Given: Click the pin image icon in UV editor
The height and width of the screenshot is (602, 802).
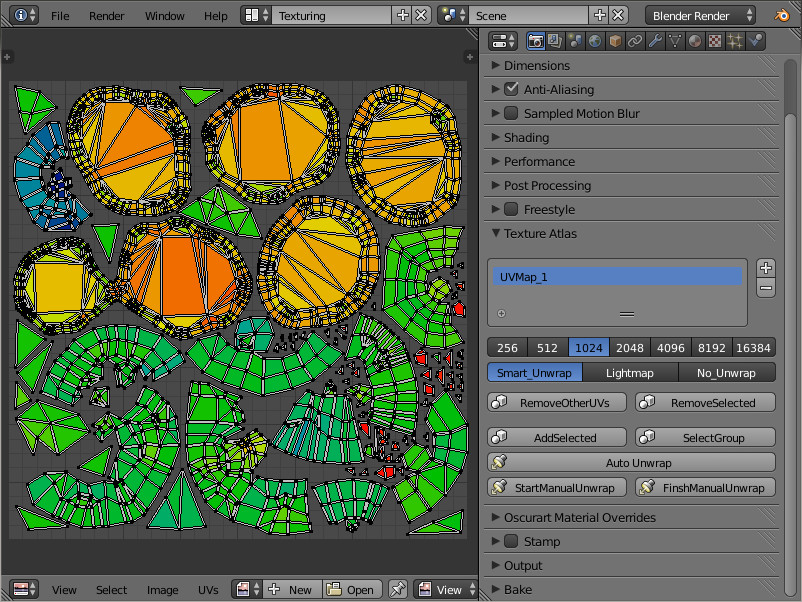Looking at the screenshot, I should pos(397,589).
